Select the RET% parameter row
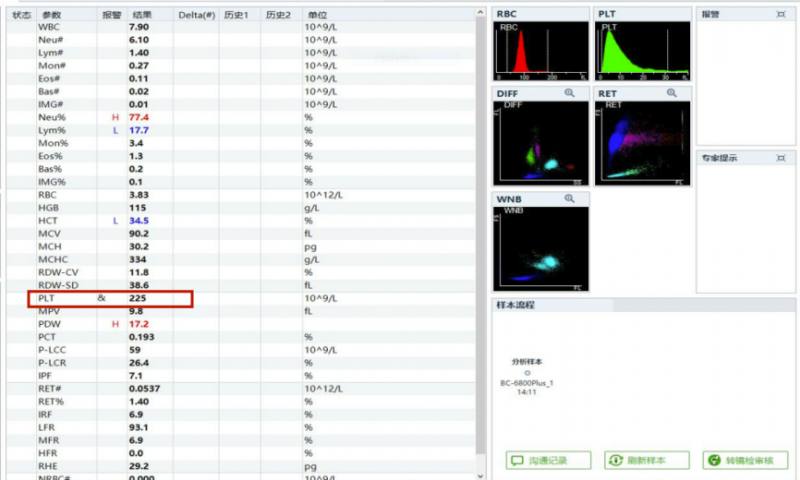This screenshot has width=800, height=480. [x=241, y=401]
